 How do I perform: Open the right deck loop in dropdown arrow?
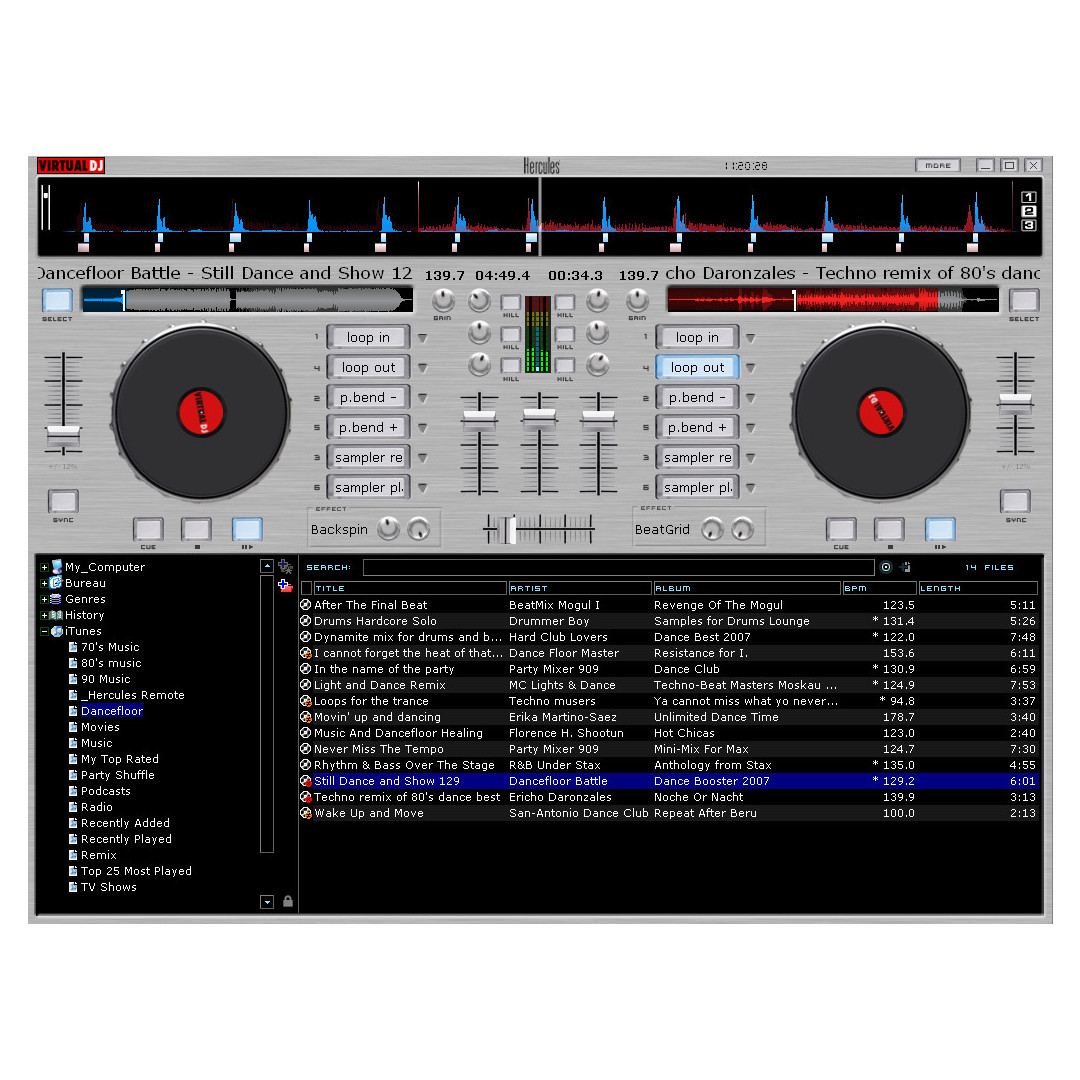pyautogui.click(x=751, y=338)
